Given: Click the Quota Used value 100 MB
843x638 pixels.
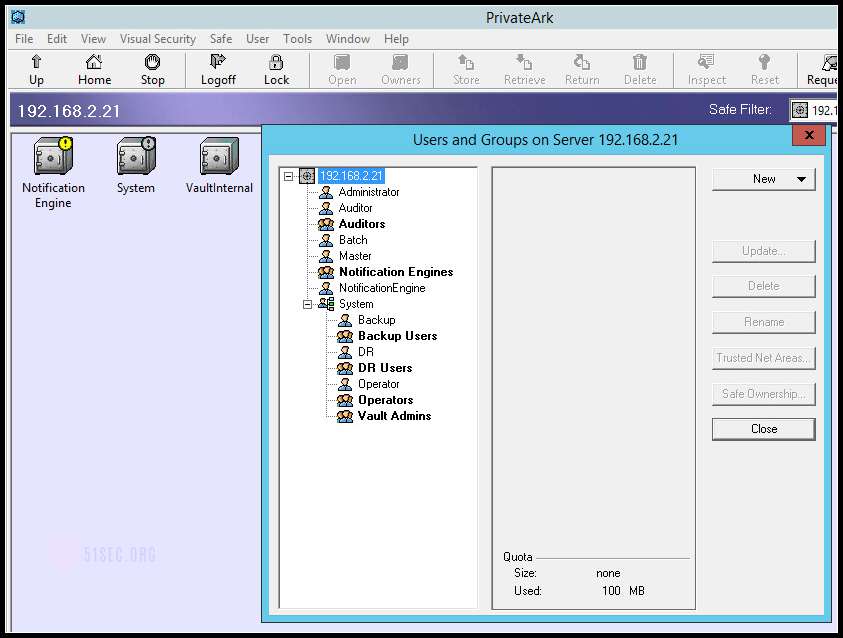Looking at the screenshot, I should coord(623,591).
